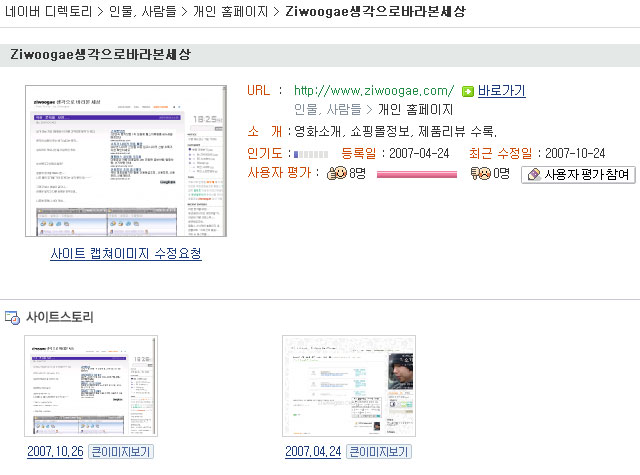Click 큰이미지보기 next to 2007.04.24
The image size is (640, 475).
click(379, 452)
